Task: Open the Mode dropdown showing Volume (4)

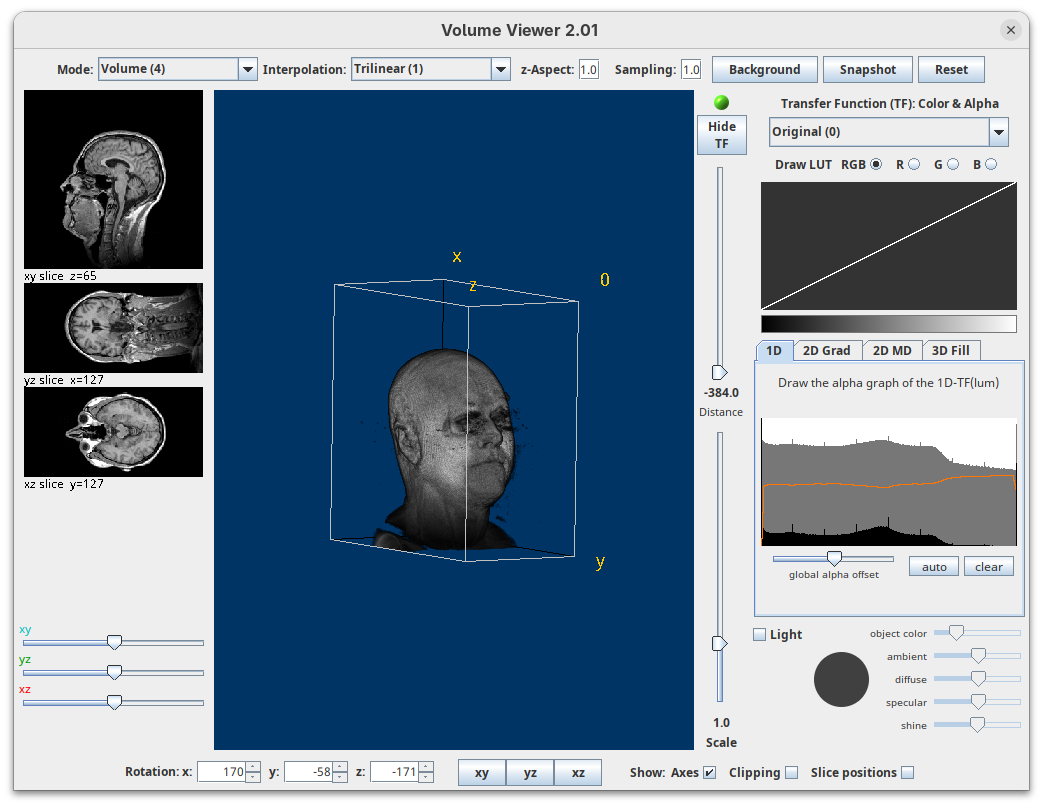Action: point(177,69)
